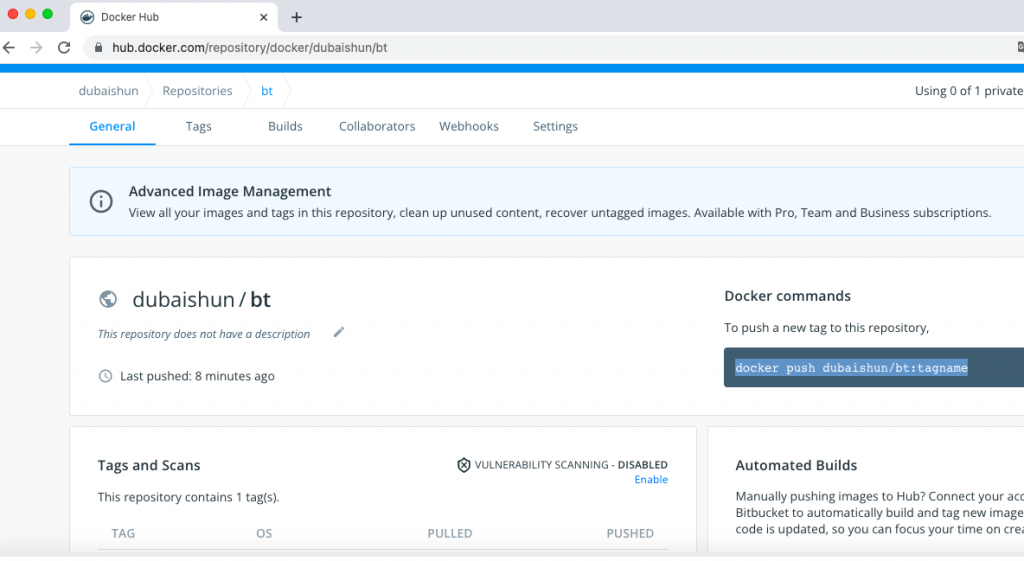The width and height of the screenshot is (1024, 561).
Task: Close the Docker Hub tab
Action: 263,18
